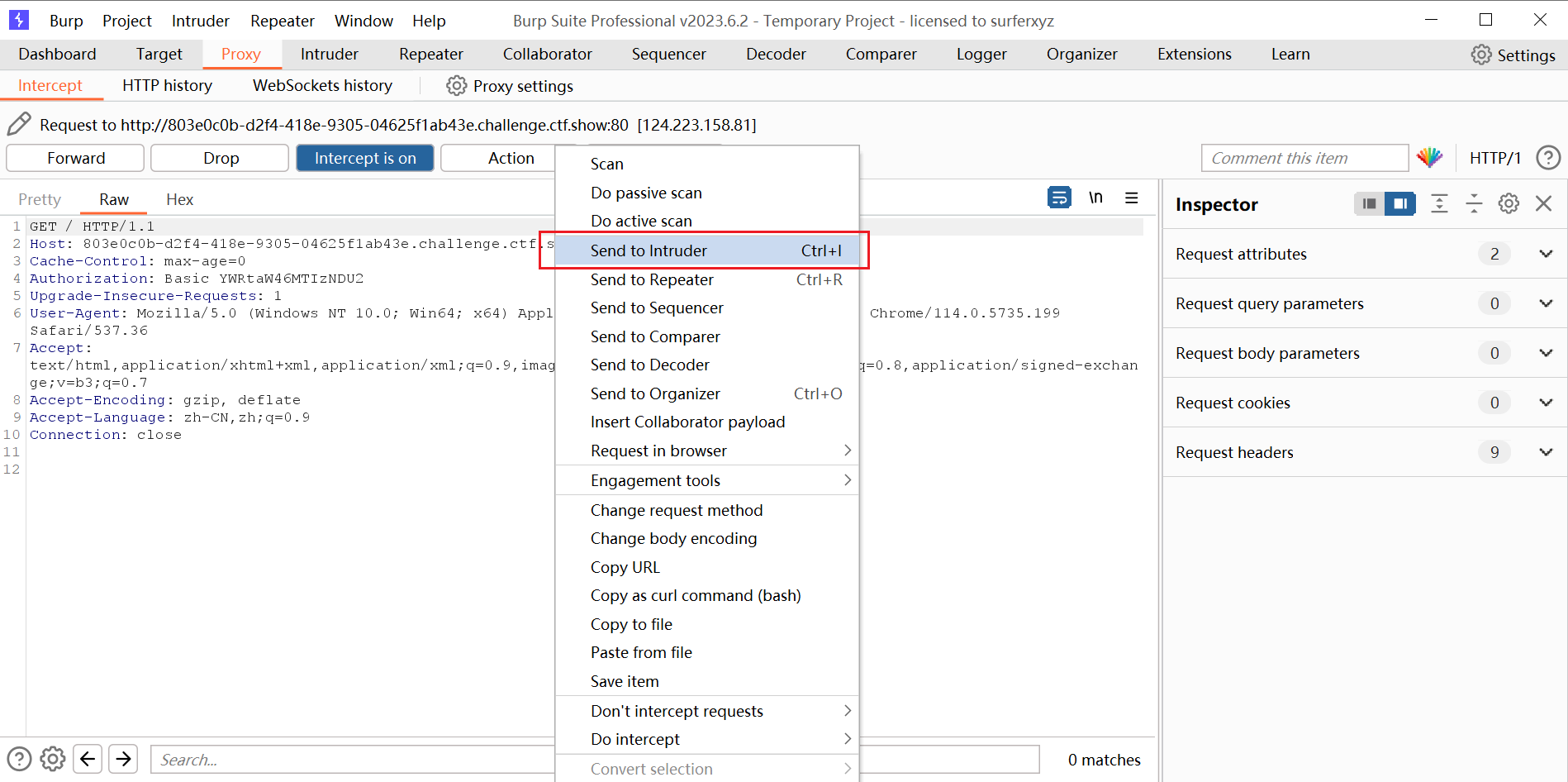Screen dimensions: 1568x782
Task: Open the editor hamburger options menu
Action: (x=1131, y=198)
